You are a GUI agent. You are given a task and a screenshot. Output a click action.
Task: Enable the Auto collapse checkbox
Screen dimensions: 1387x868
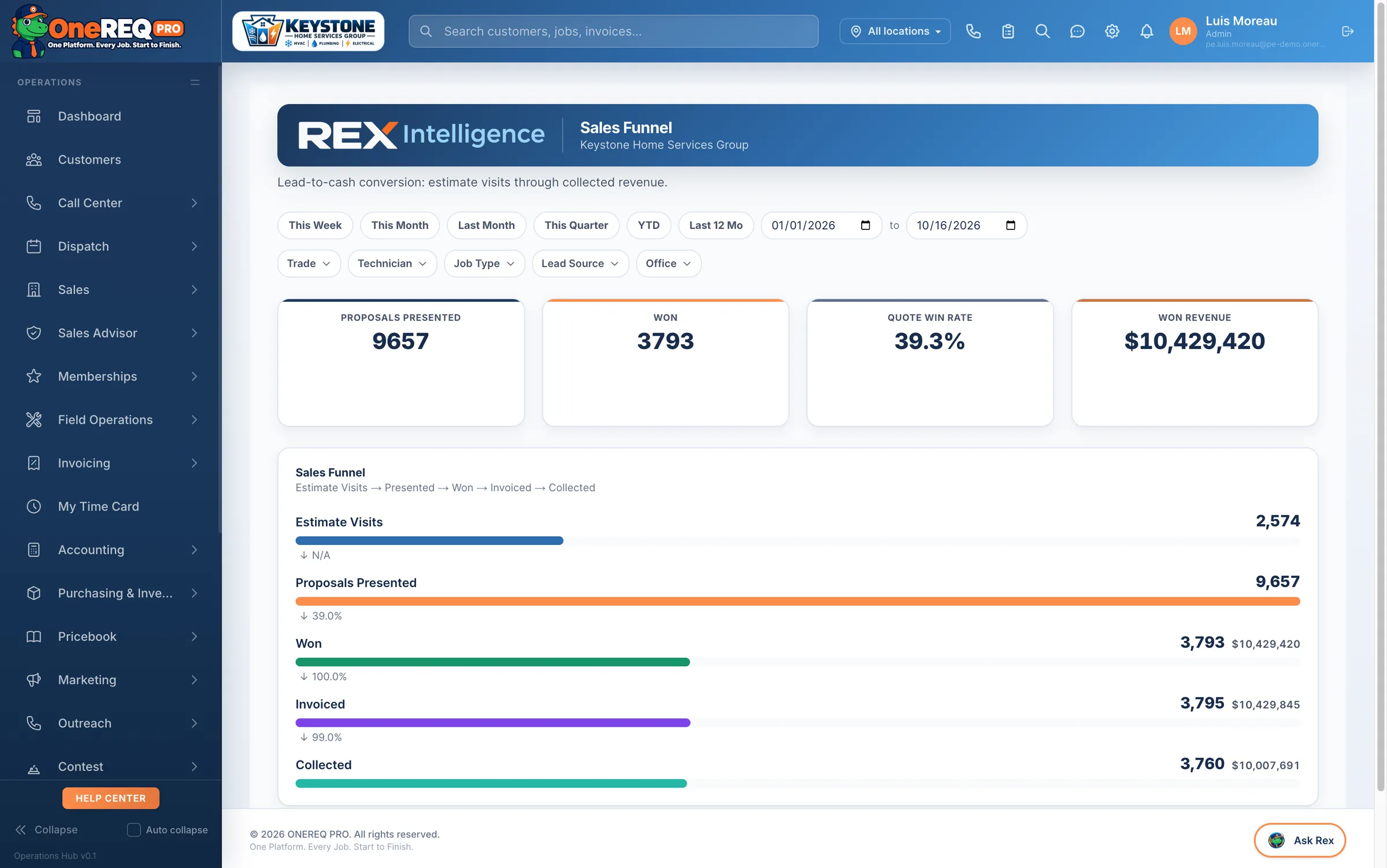coord(133,830)
